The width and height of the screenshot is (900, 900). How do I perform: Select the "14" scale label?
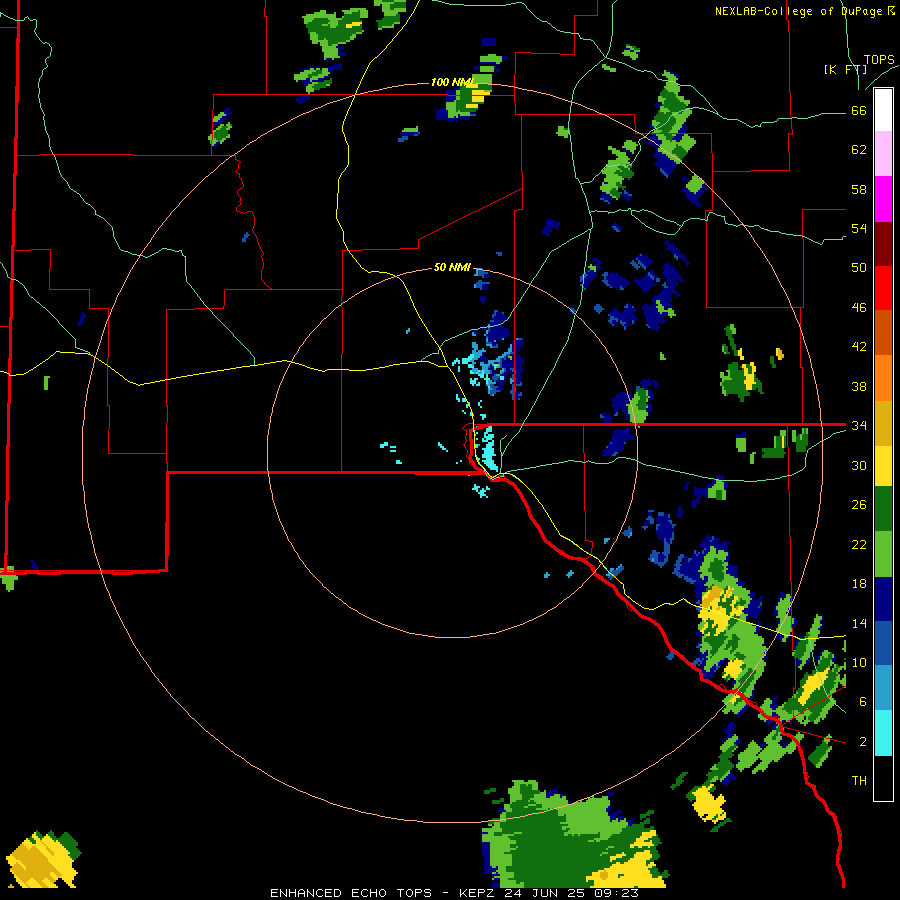click(x=859, y=623)
